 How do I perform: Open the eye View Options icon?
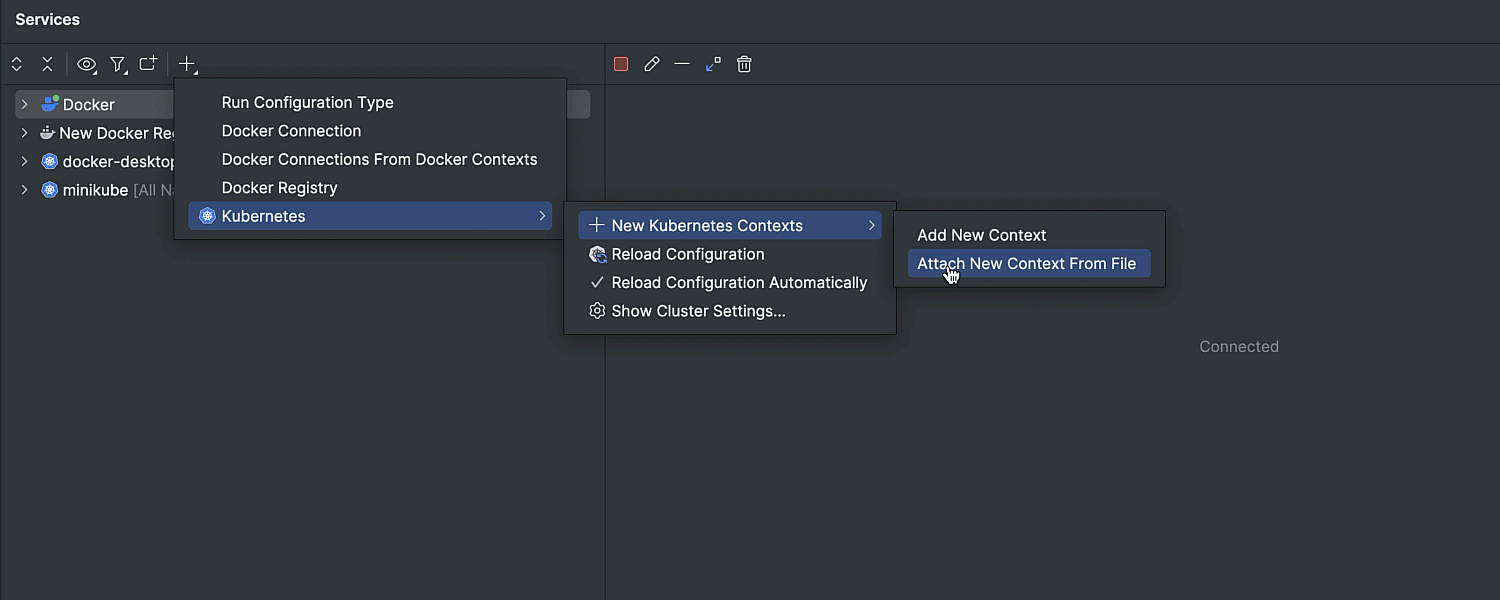(x=87, y=65)
